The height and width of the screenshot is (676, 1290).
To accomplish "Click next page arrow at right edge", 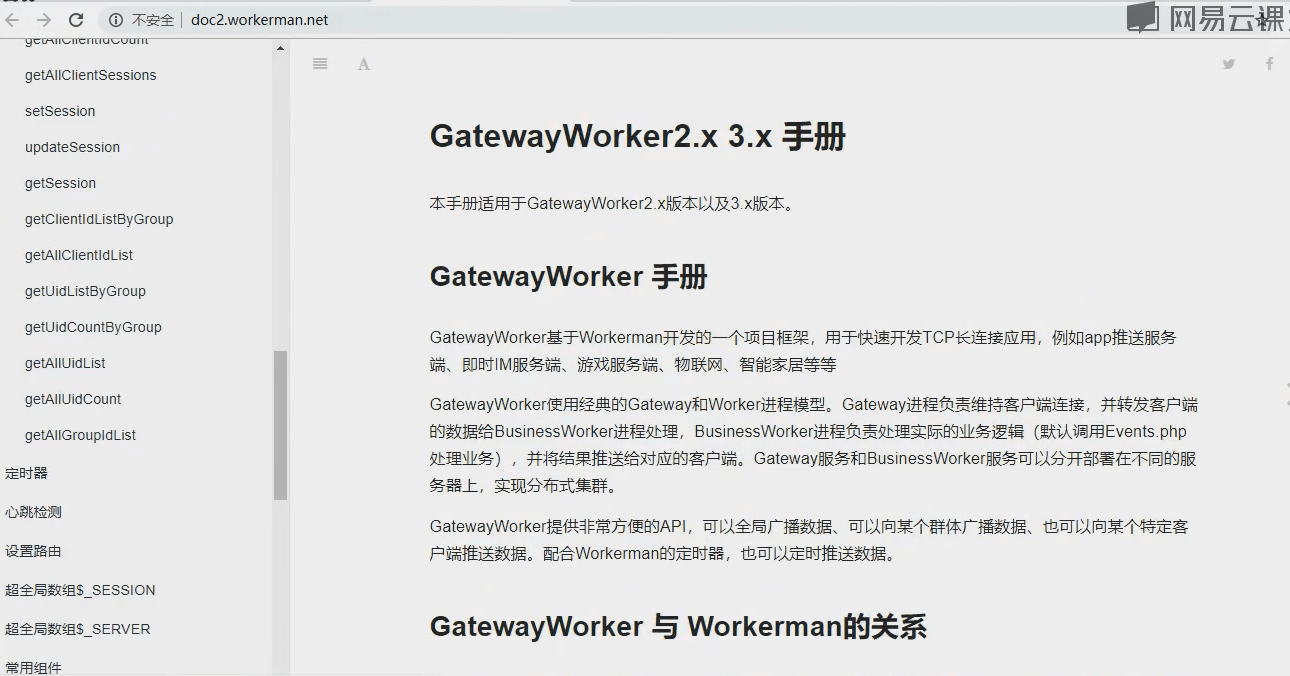I will click(1285, 393).
